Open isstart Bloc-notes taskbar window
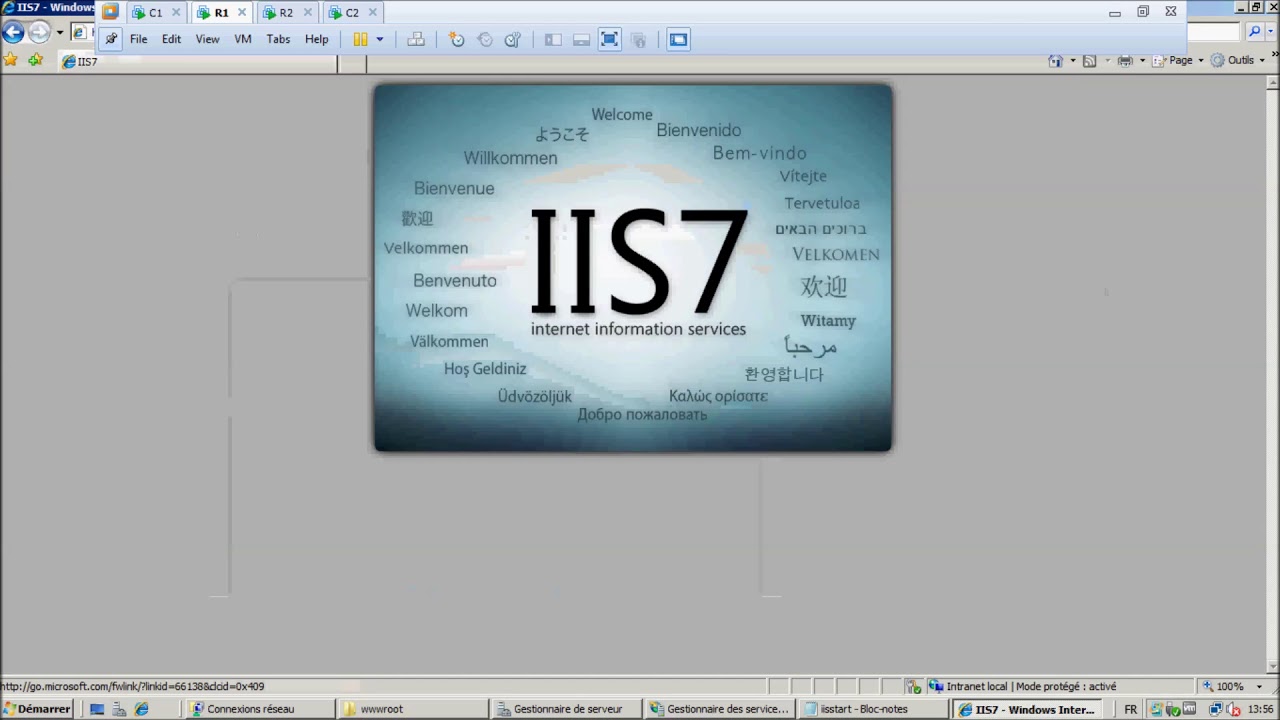 point(873,709)
